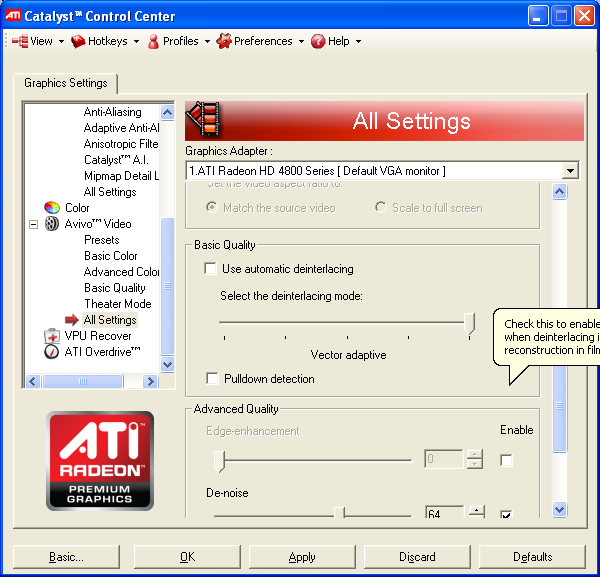Enable Use automatic deinterlacing checkbox
The width and height of the screenshot is (600, 577).
211,269
